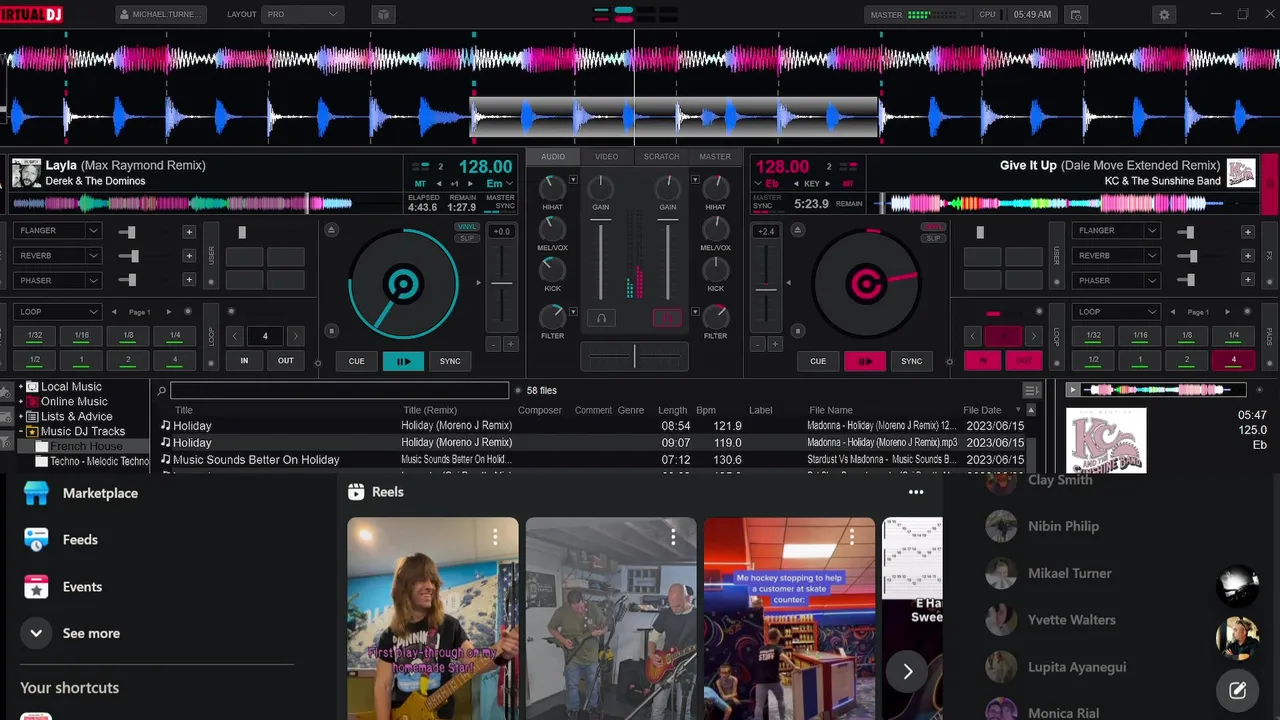Click the left deck pitch fader
1280x720 pixels.
[x=502, y=284]
